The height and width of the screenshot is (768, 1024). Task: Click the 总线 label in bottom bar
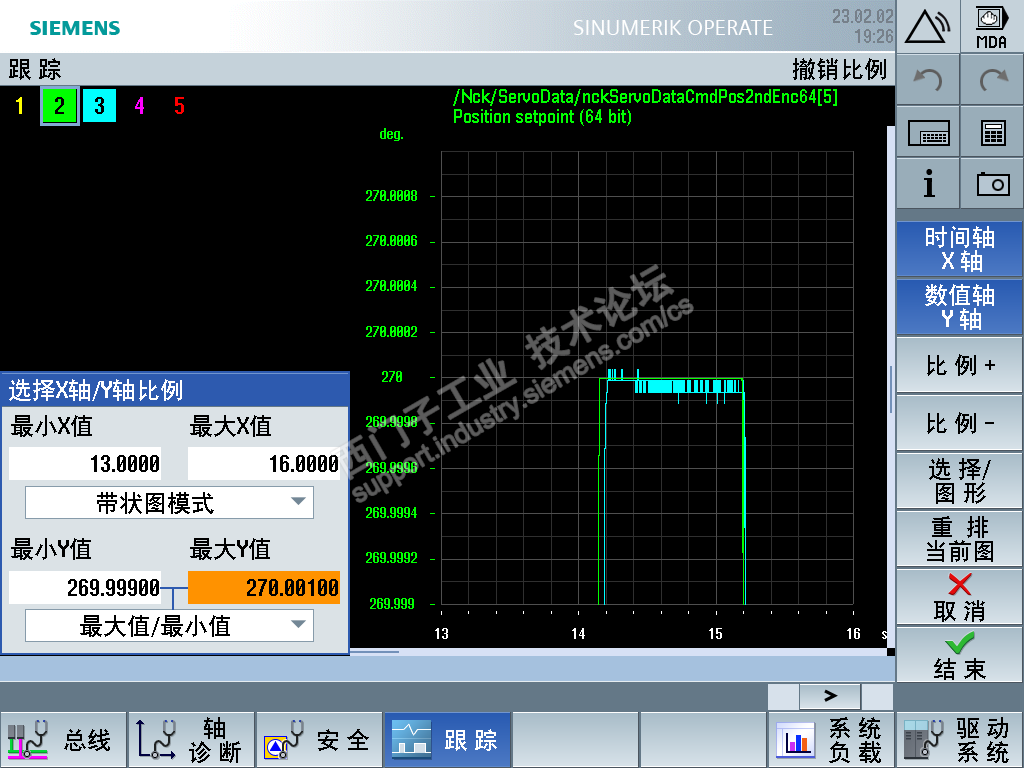pyautogui.click(x=88, y=740)
